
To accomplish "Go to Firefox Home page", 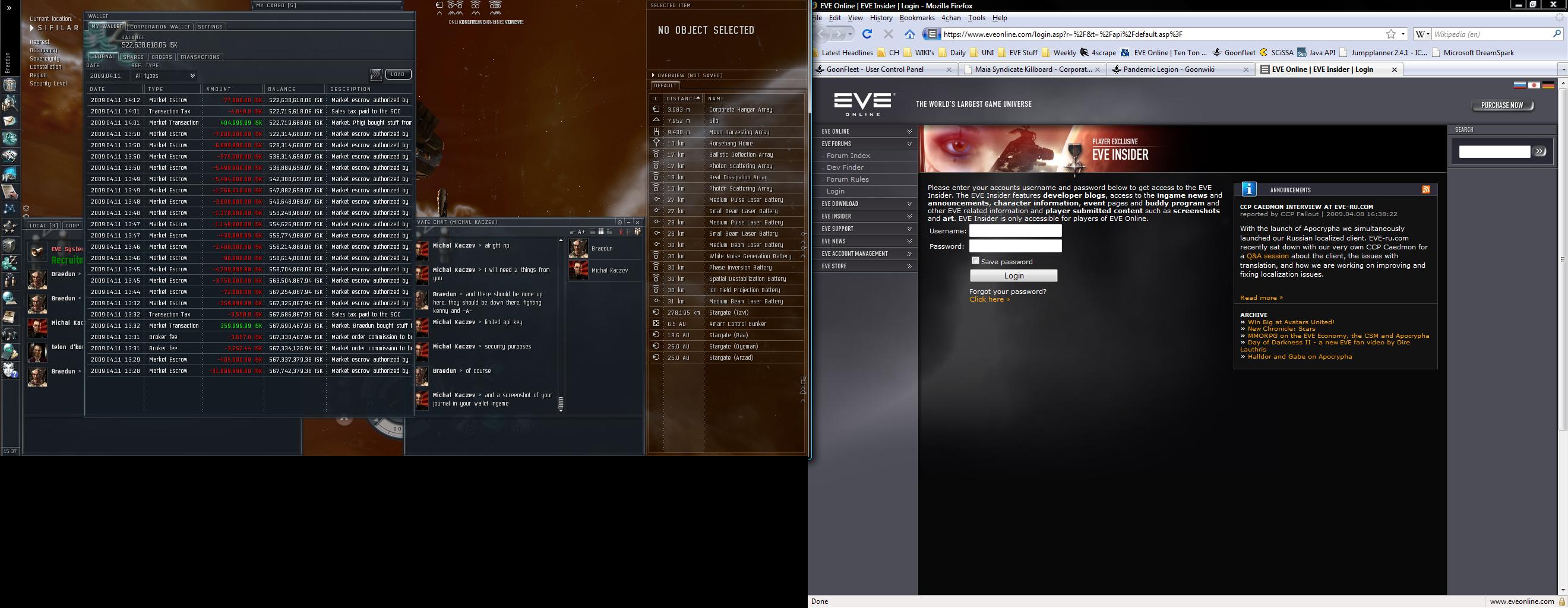I will [x=909, y=34].
